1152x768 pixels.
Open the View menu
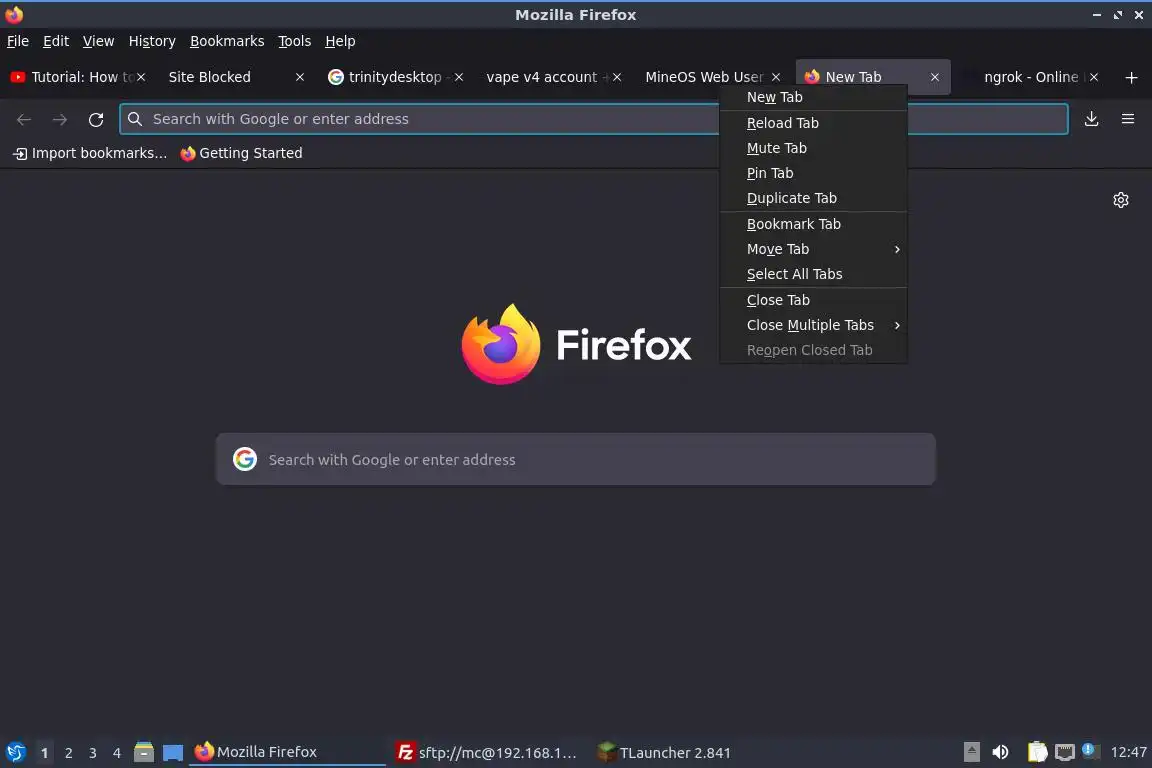98,41
